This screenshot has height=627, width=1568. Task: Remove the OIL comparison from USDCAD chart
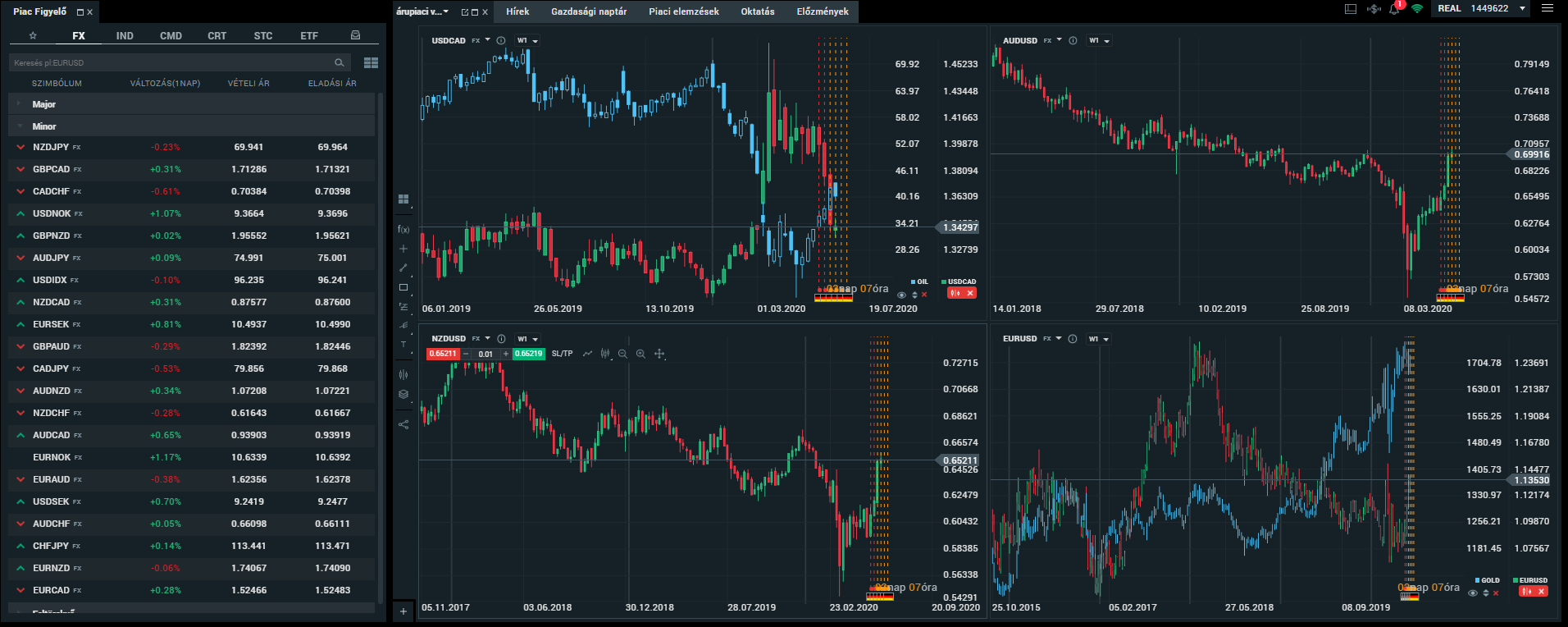coord(924,295)
